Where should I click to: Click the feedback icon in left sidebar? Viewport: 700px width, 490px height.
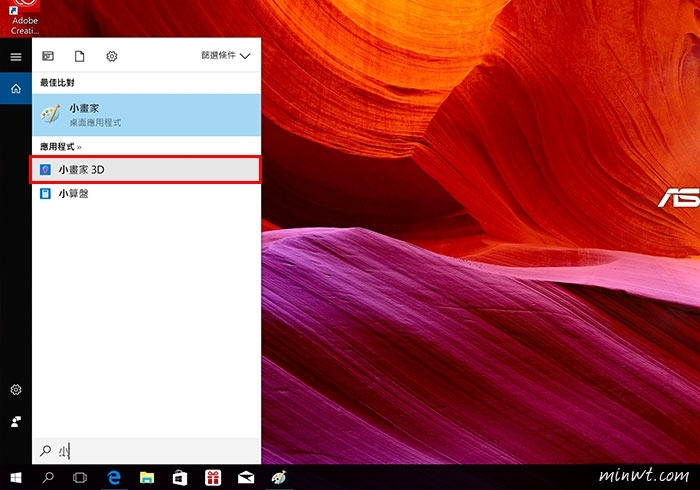point(15,423)
